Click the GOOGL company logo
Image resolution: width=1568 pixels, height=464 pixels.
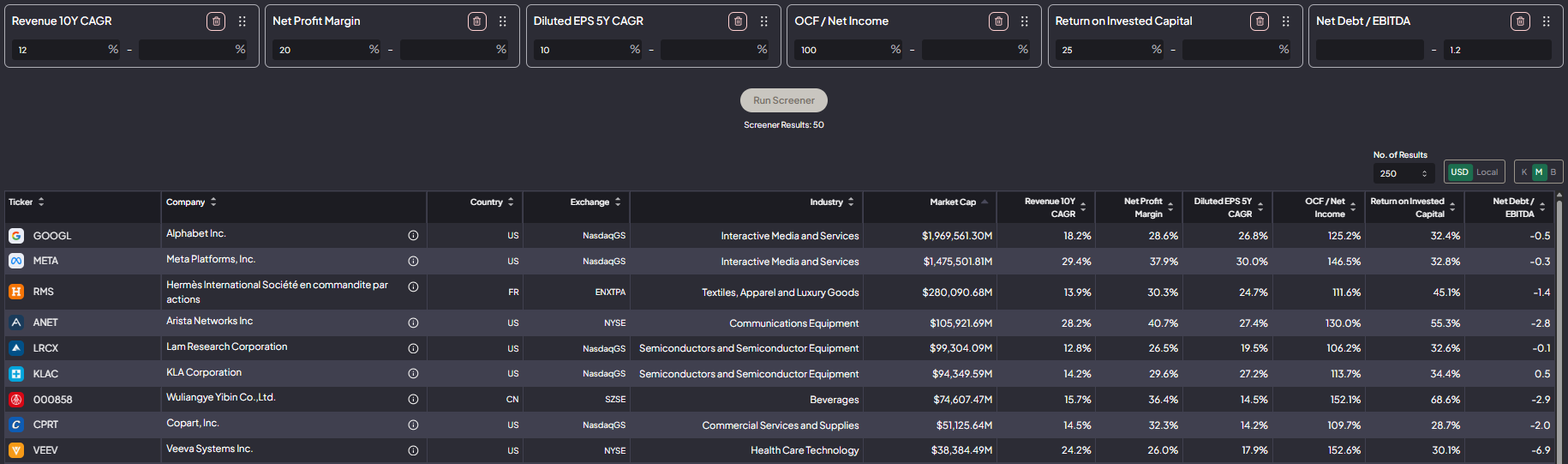click(16, 235)
